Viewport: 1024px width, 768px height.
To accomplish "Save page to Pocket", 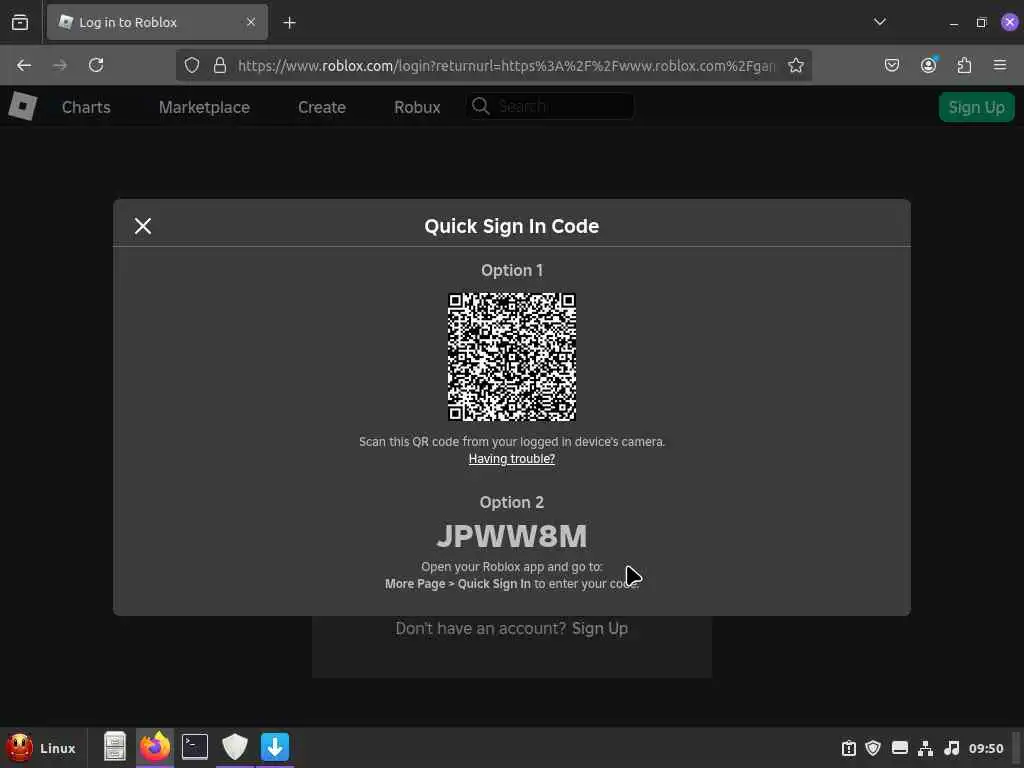I will [x=891, y=65].
